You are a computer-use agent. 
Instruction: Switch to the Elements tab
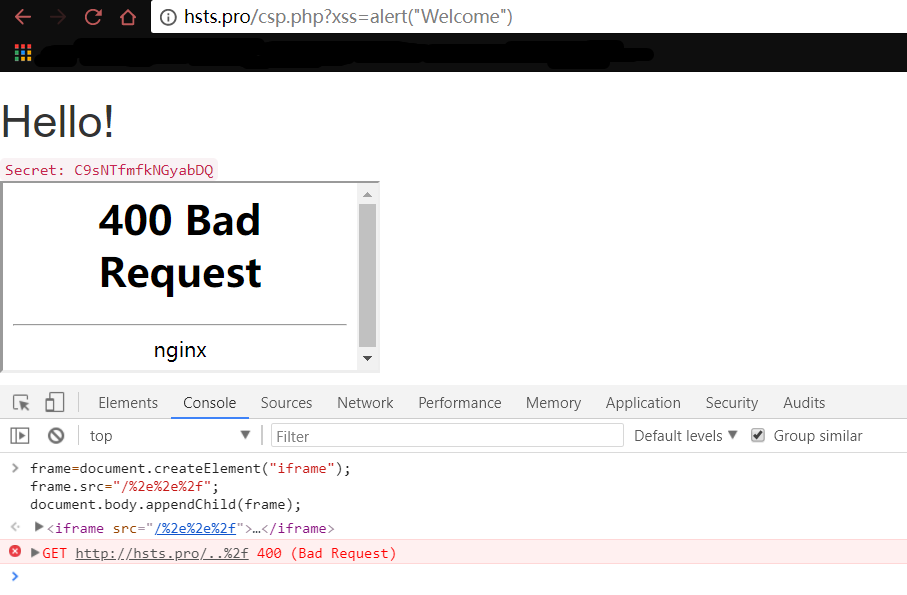(x=128, y=403)
